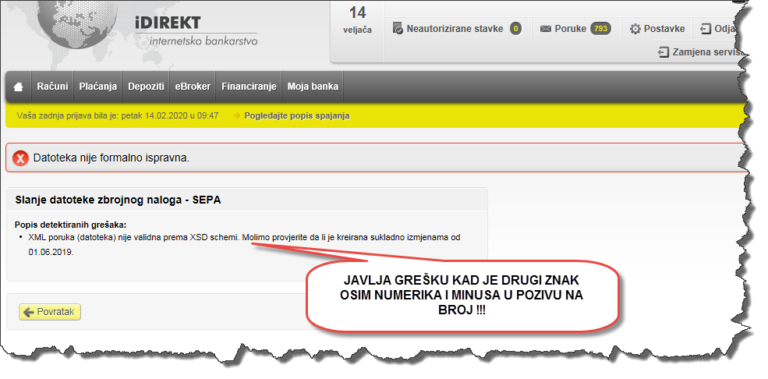Image resolution: width=768 pixels, height=379 pixels.
Task: Click the unauthorized items zero badge
Action: (515, 29)
